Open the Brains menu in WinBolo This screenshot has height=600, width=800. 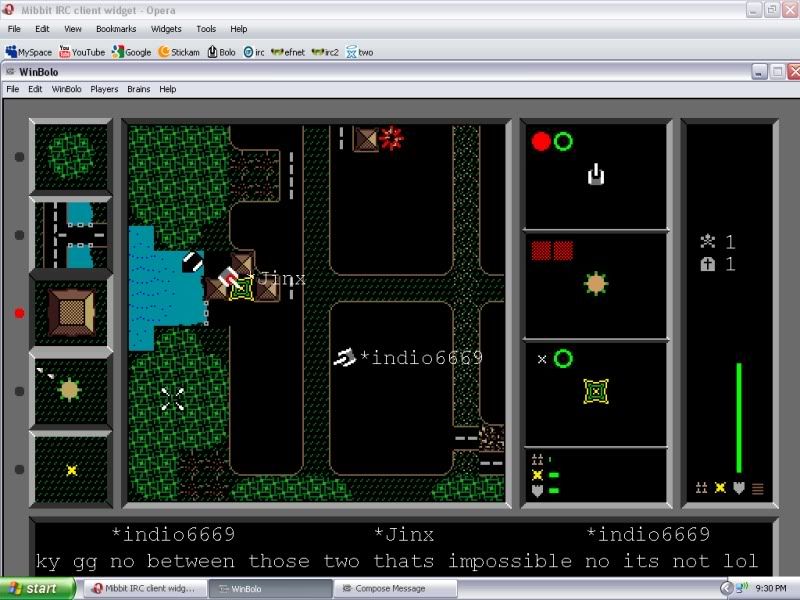tap(138, 89)
